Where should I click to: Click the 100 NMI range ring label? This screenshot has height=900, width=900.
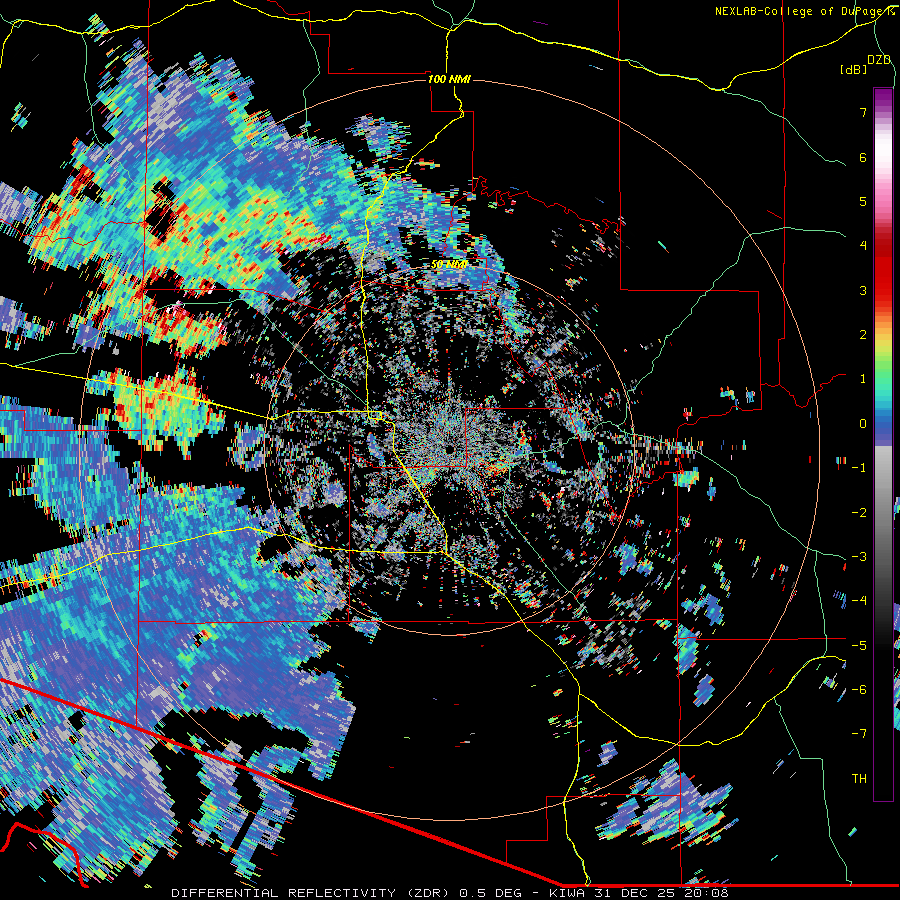point(449,79)
